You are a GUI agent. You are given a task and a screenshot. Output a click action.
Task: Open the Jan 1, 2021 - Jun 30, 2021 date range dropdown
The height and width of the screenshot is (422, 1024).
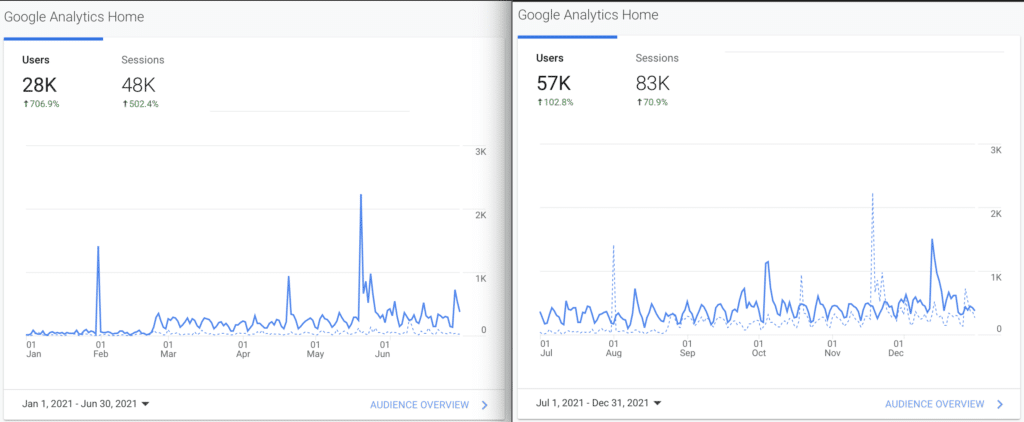(x=86, y=404)
